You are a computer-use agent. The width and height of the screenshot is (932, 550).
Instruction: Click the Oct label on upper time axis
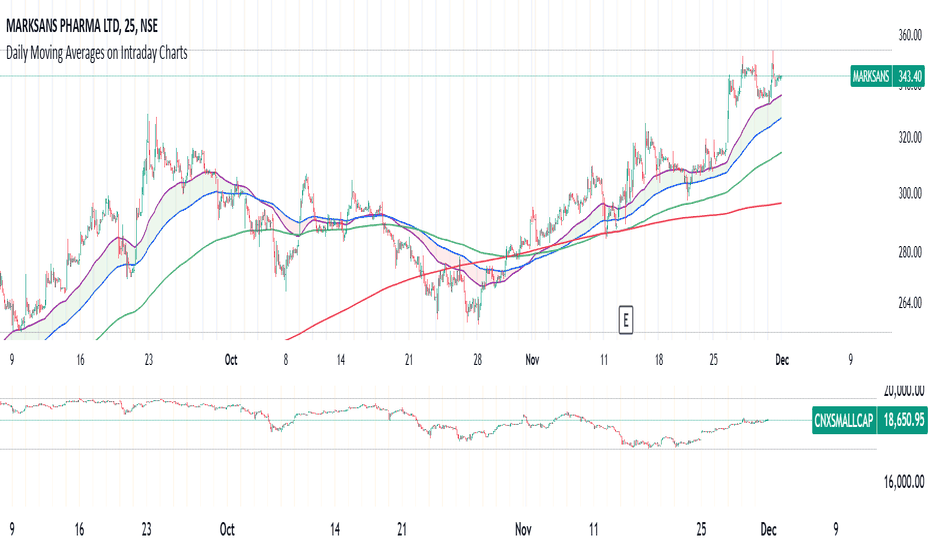pos(231,360)
